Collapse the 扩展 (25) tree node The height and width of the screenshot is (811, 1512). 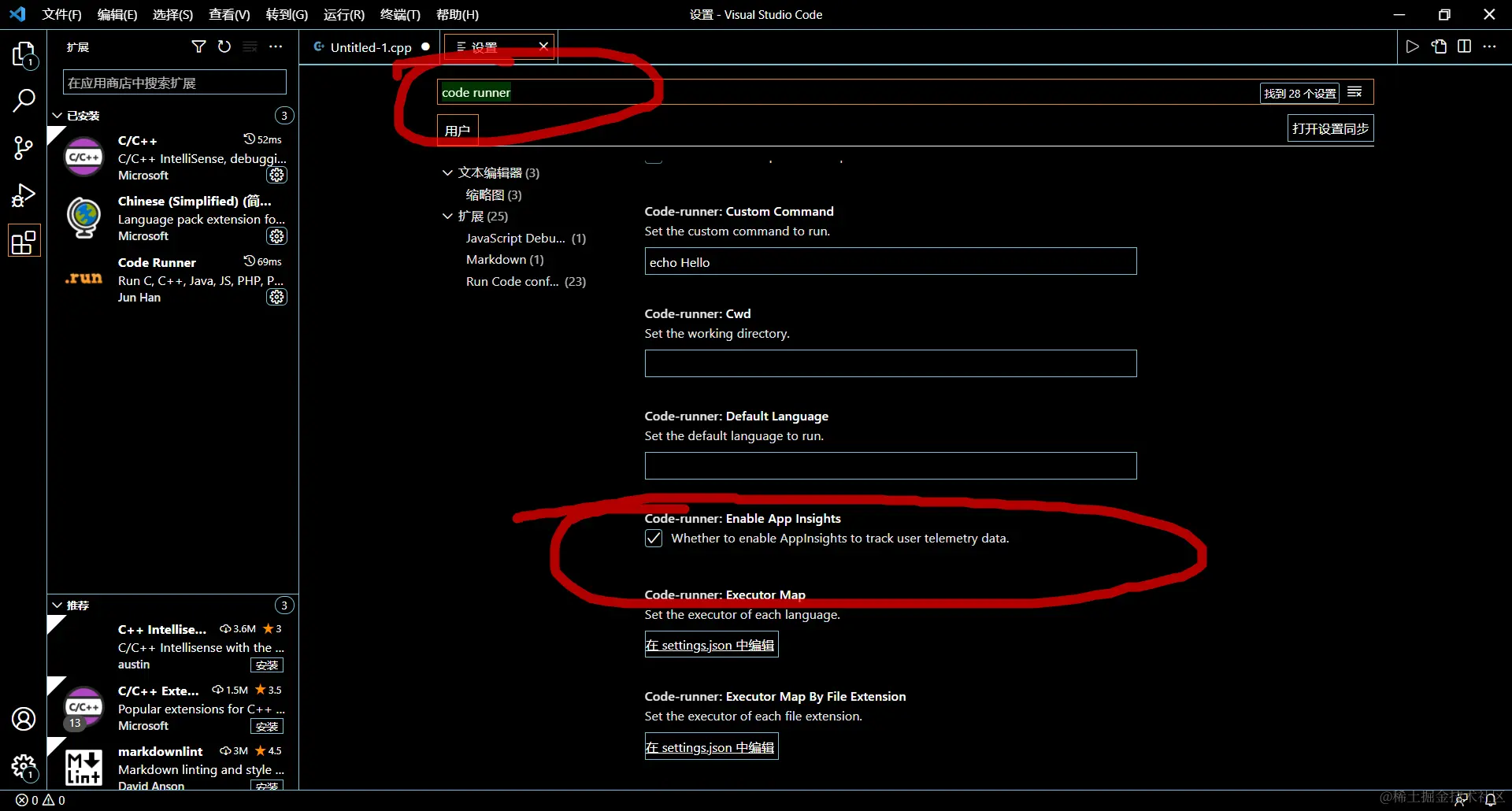point(447,216)
